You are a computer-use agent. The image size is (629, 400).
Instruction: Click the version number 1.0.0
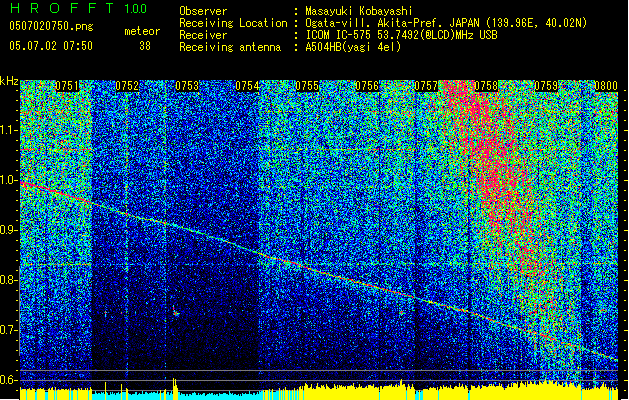(x=135, y=8)
